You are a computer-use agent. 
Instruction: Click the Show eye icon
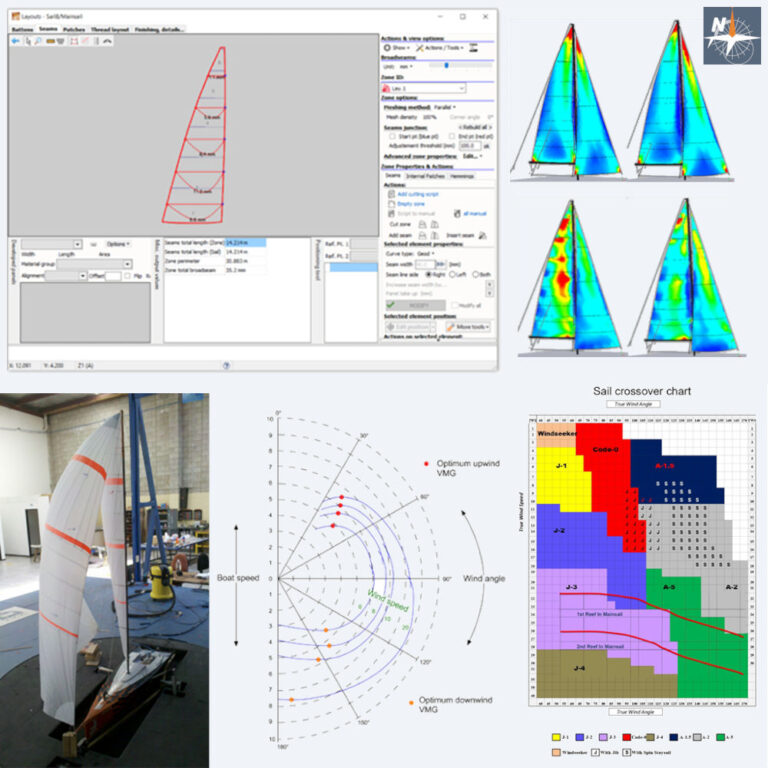[388, 47]
